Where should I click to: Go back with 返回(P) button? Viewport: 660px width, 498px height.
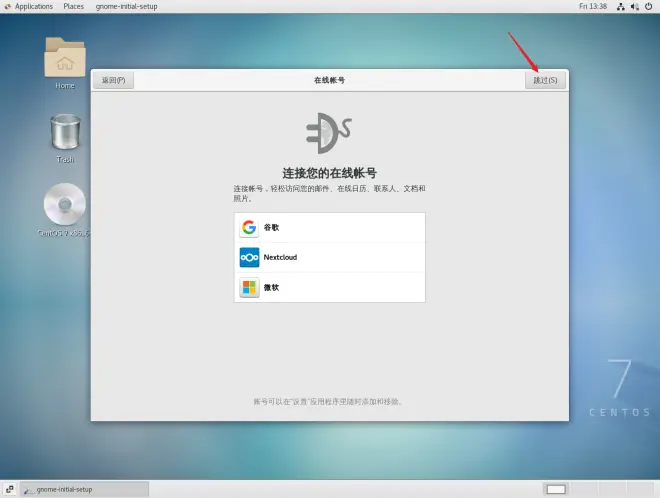(114, 80)
